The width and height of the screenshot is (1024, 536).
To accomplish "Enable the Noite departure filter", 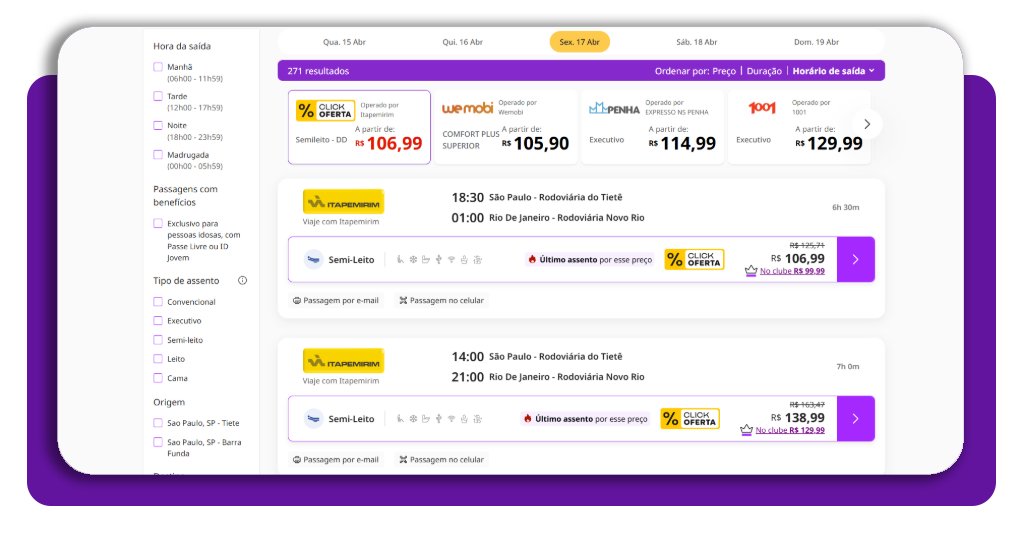I will [158, 126].
